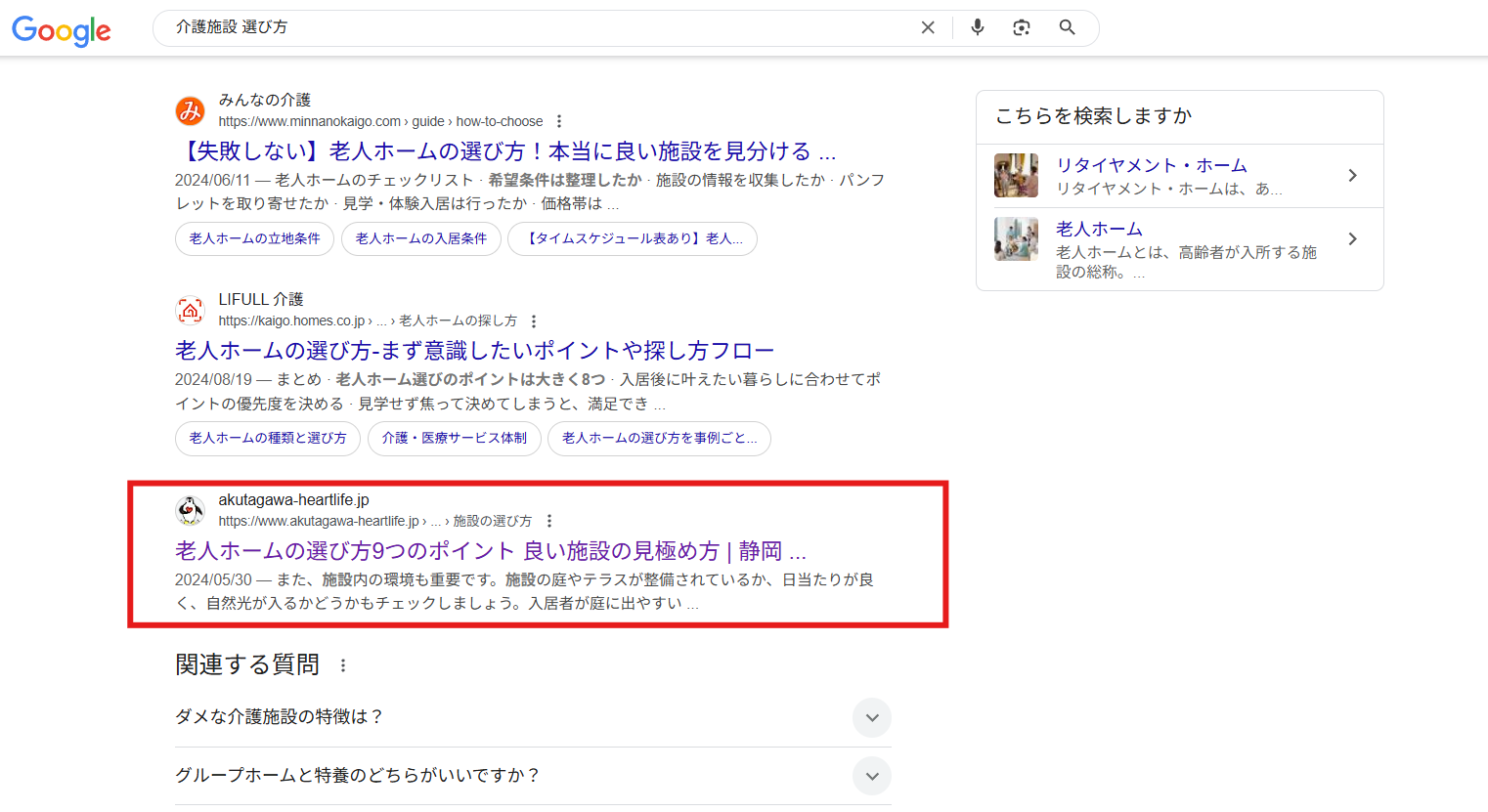1488x812 pixels.
Task: Click the LIFULL 介護 site favicon
Action: (190, 311)
